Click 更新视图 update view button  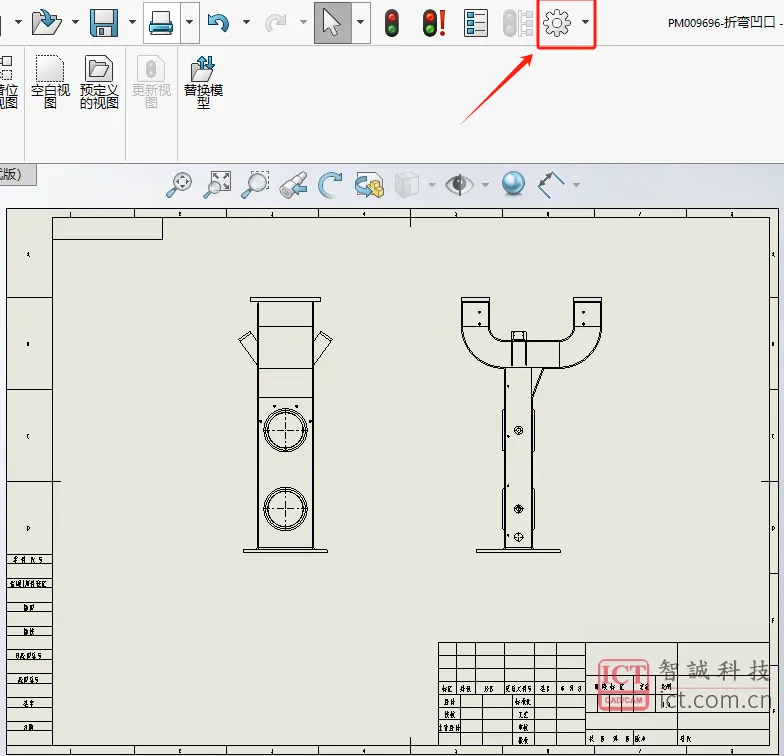click(x=152, y=82)
